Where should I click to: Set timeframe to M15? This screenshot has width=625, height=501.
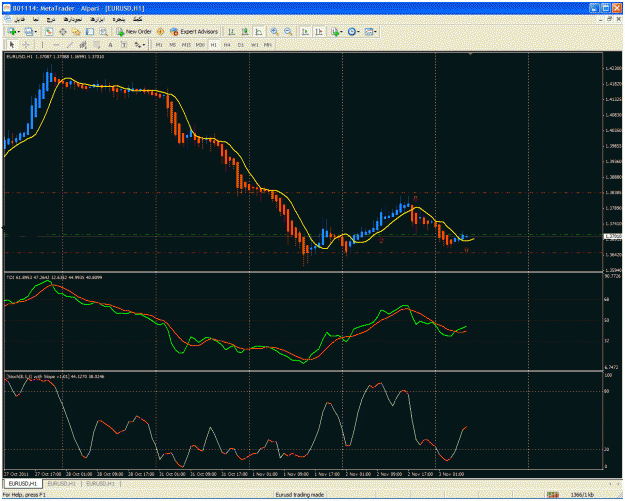pyautogui.click(x=186, y=45)
